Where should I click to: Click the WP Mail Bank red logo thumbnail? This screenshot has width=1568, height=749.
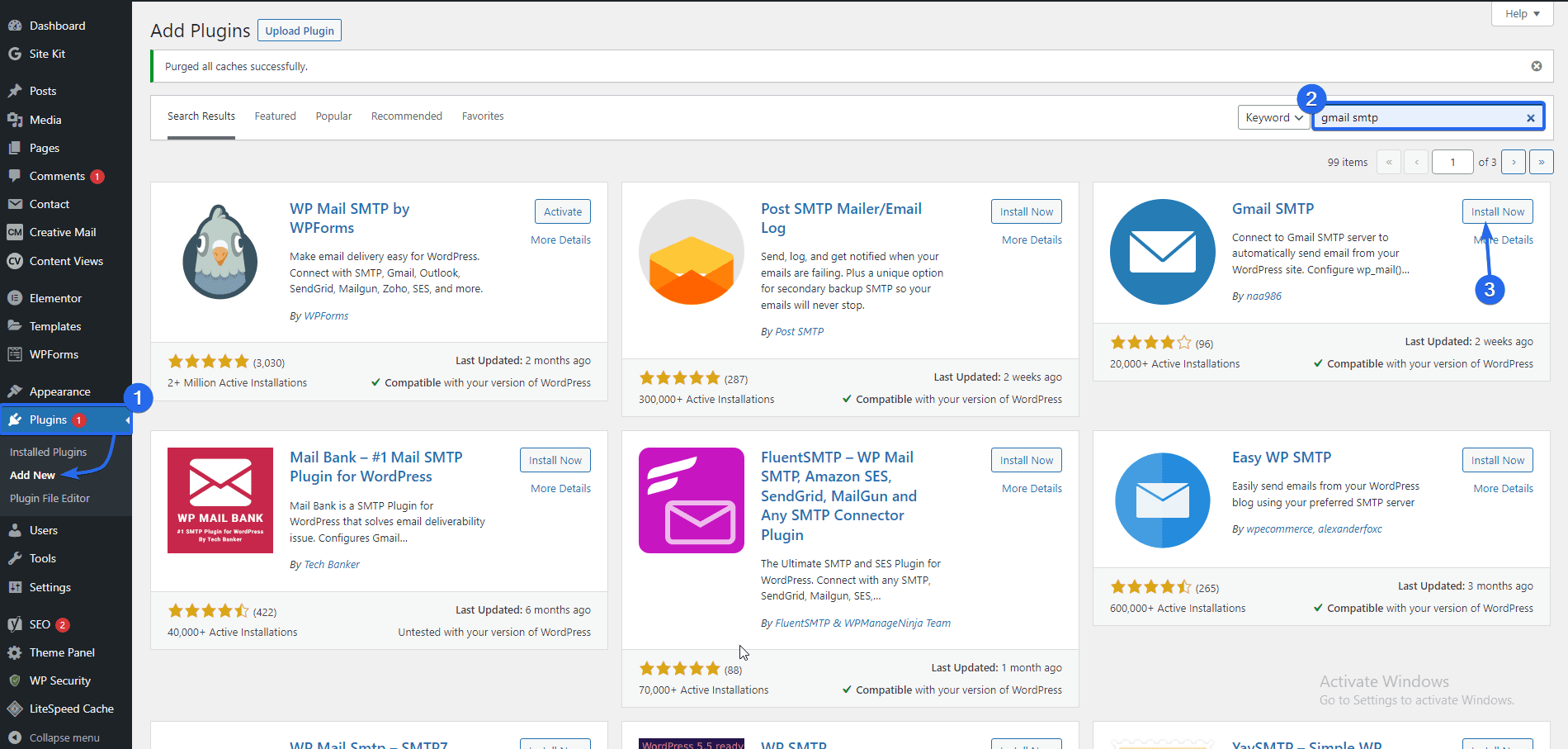pos(220,500)
